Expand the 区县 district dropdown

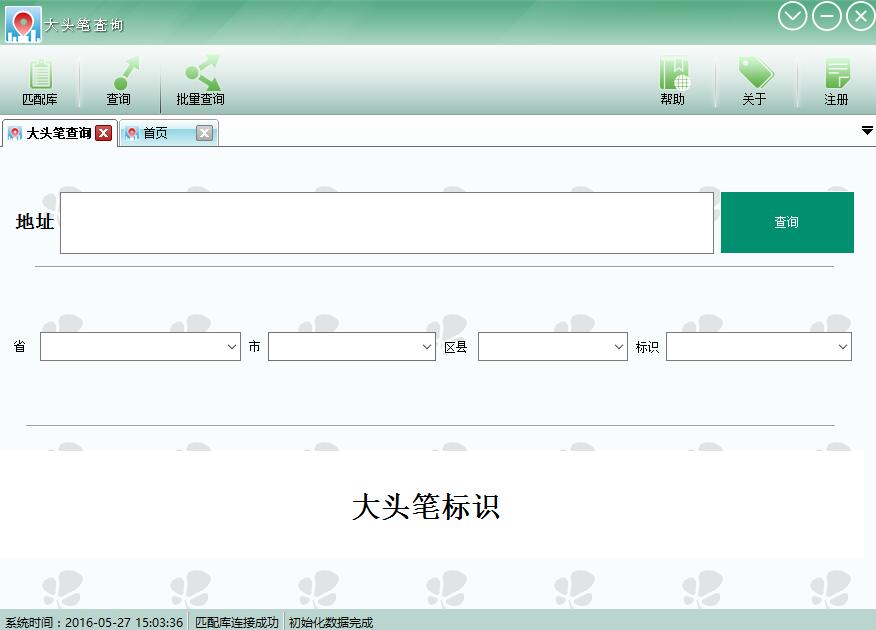click(x=553, y=346)
